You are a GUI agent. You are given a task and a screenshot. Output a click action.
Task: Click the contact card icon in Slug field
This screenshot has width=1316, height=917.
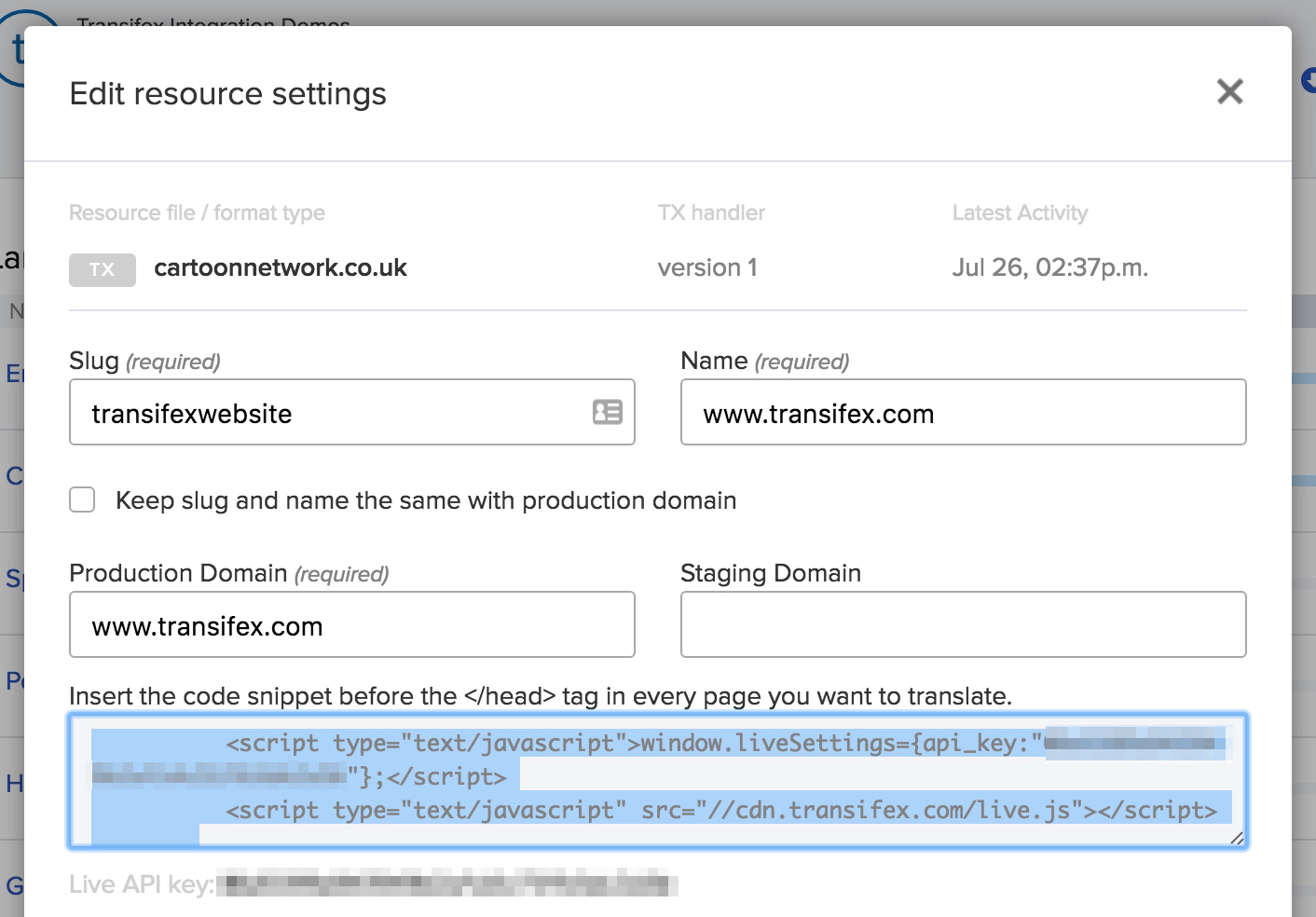[607, 412]
